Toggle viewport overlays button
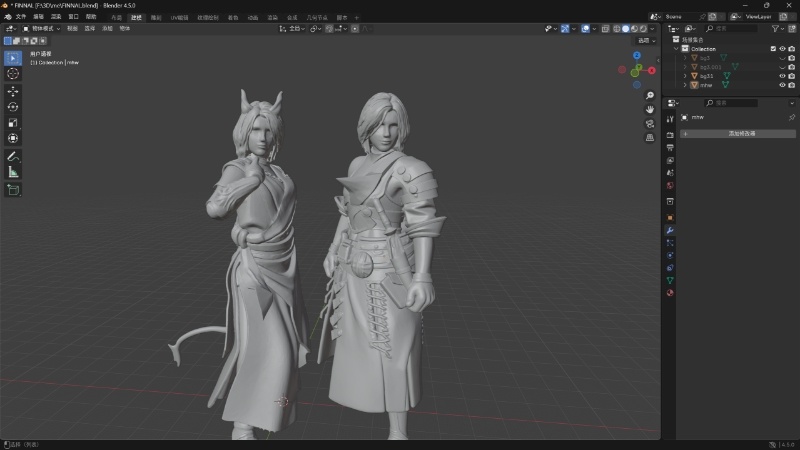Viewport: 800px width, 450px height. [585, 29]
